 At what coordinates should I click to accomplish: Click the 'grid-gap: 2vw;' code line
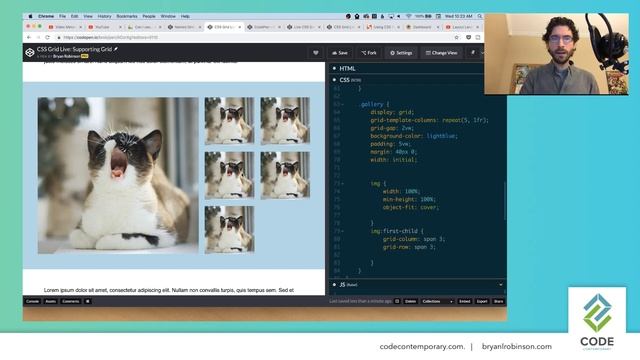[392, 128]
